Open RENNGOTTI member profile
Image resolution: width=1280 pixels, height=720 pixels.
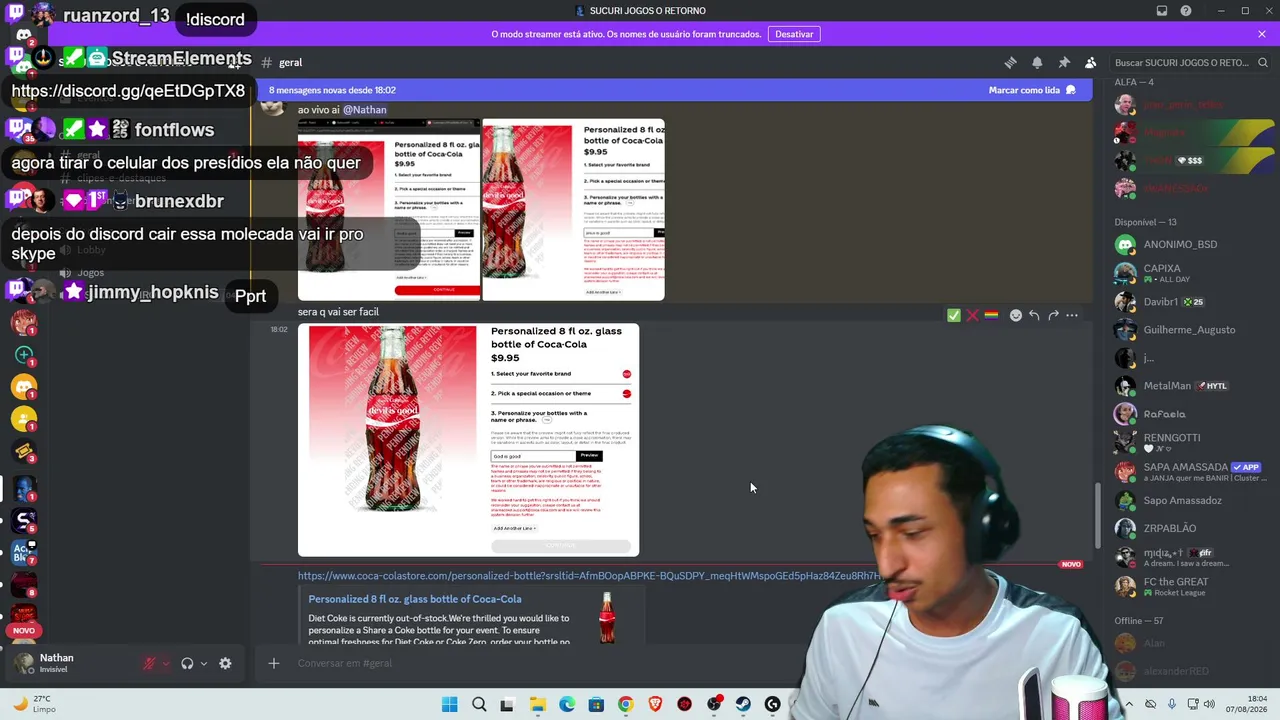point(1180,442)
